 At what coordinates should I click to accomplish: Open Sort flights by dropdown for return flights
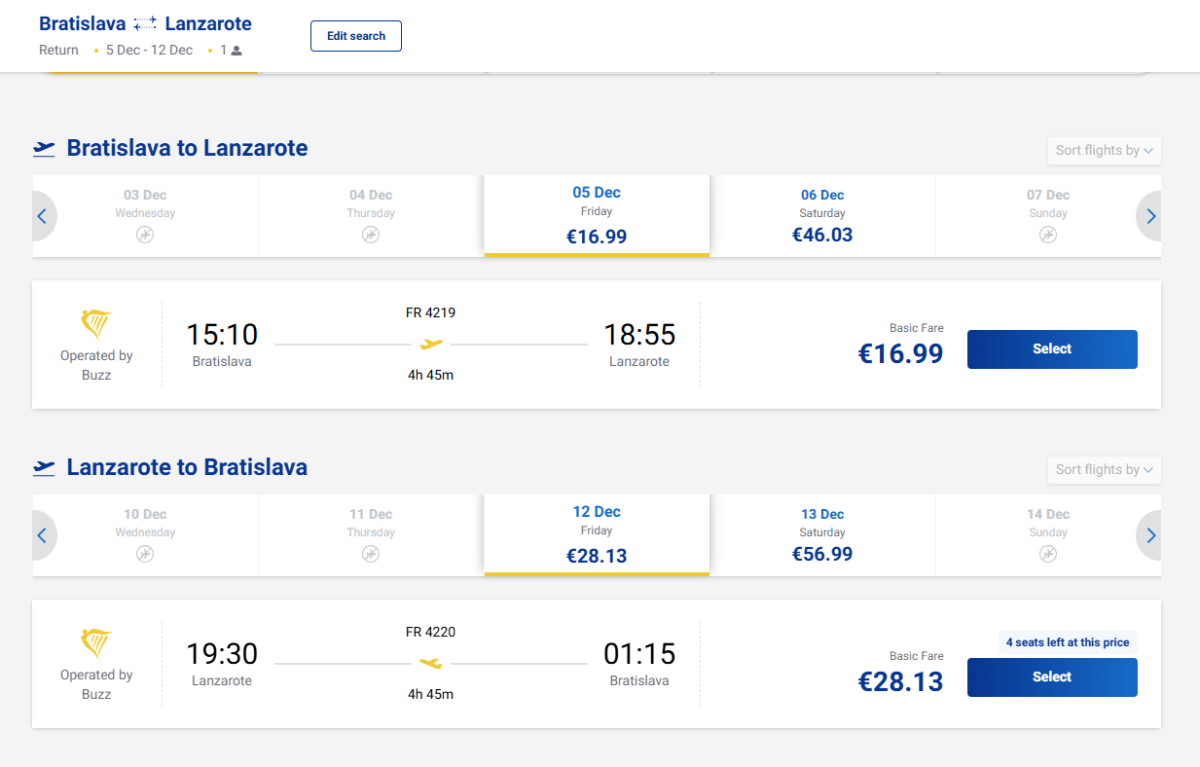1104,470
